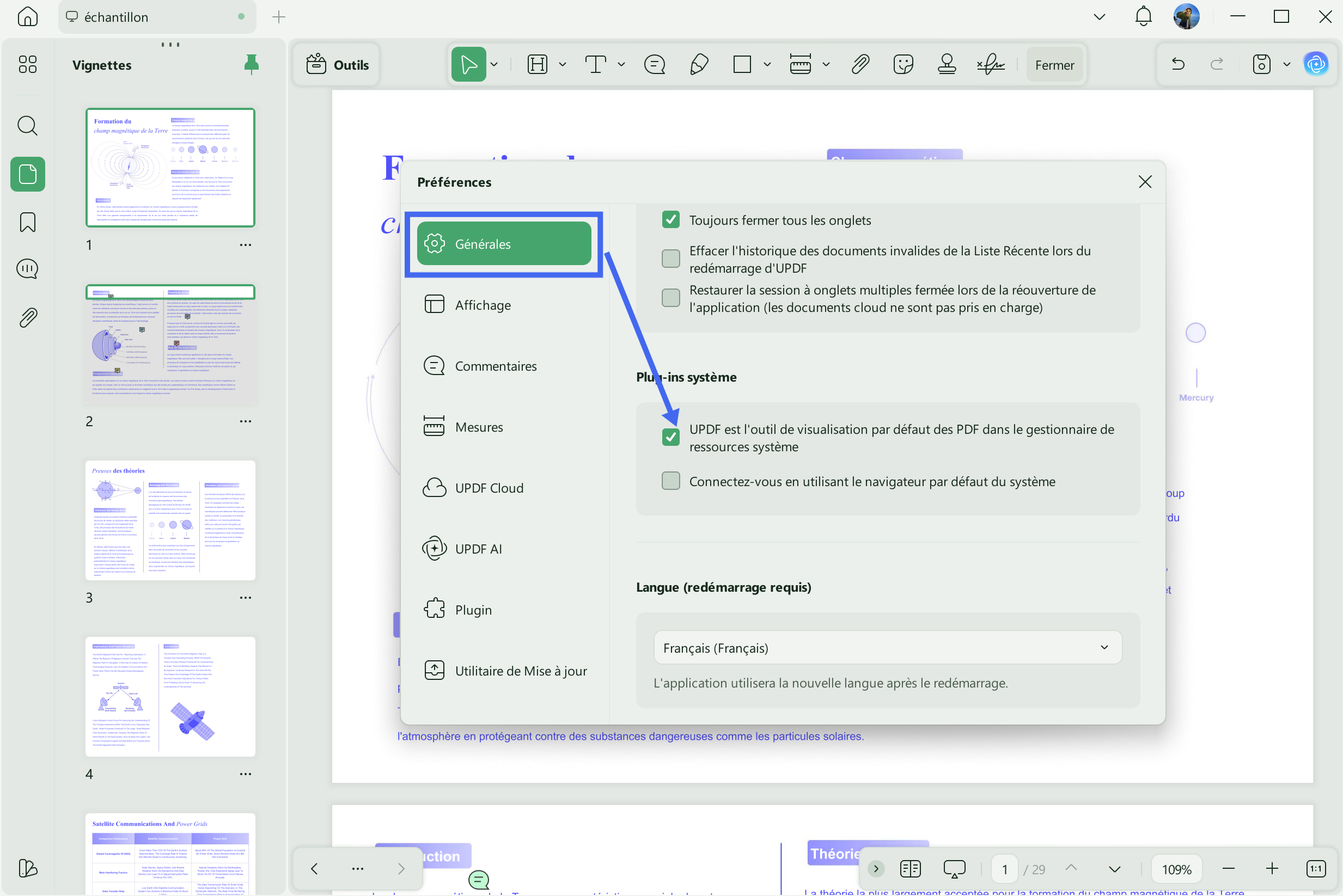Select page 3 thumbnail
This screenshot has height=896, width=1343.
point(170,520)
